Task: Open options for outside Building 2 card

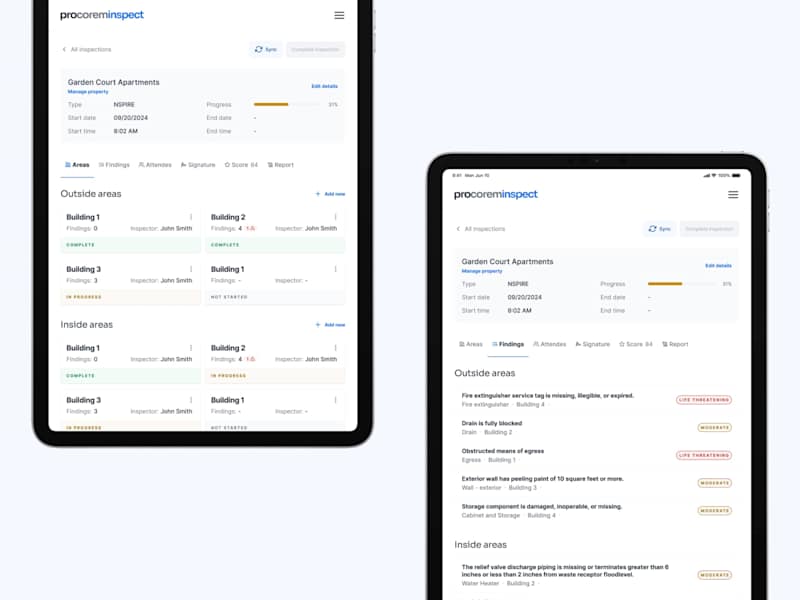Action: (335, 217)
